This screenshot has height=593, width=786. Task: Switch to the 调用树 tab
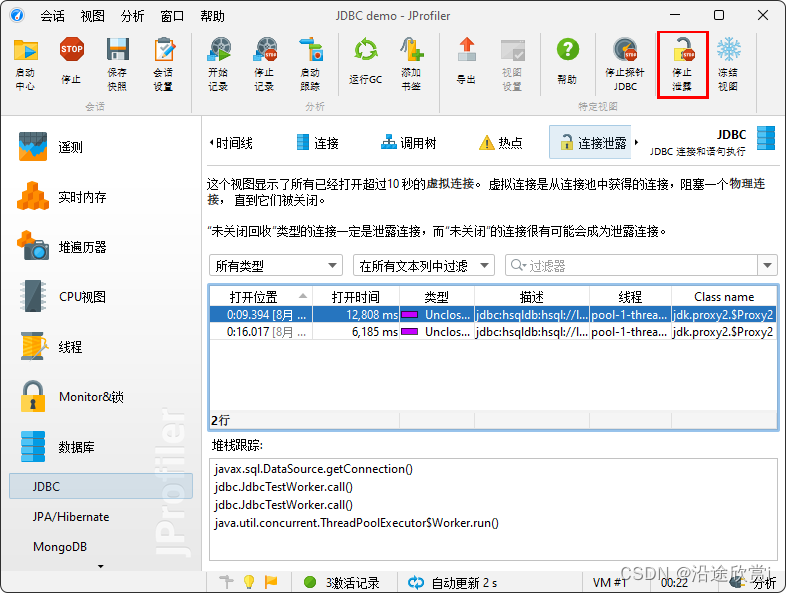coord(409,143)
